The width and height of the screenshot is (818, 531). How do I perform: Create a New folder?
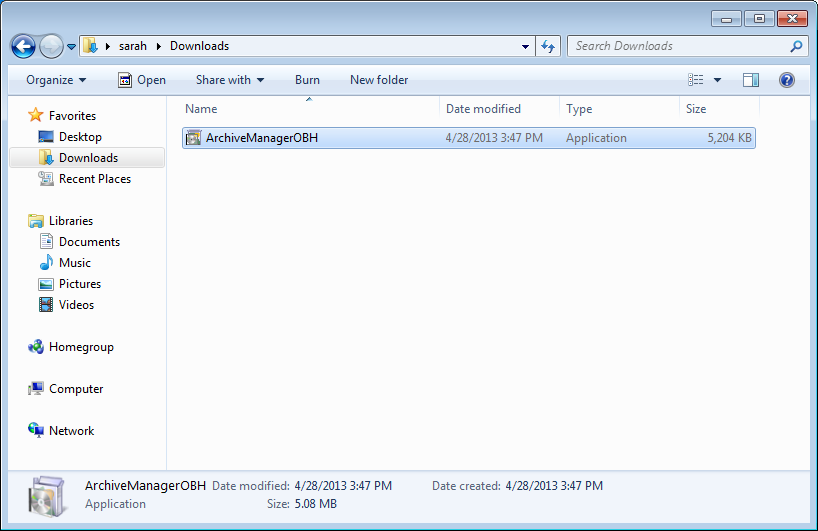coord(379,80)
